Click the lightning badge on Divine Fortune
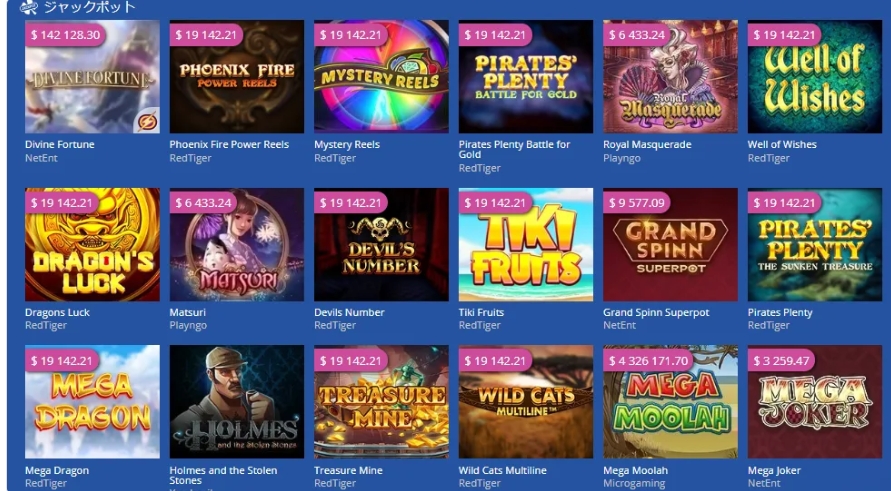891x491 pixels. point(148,122)
